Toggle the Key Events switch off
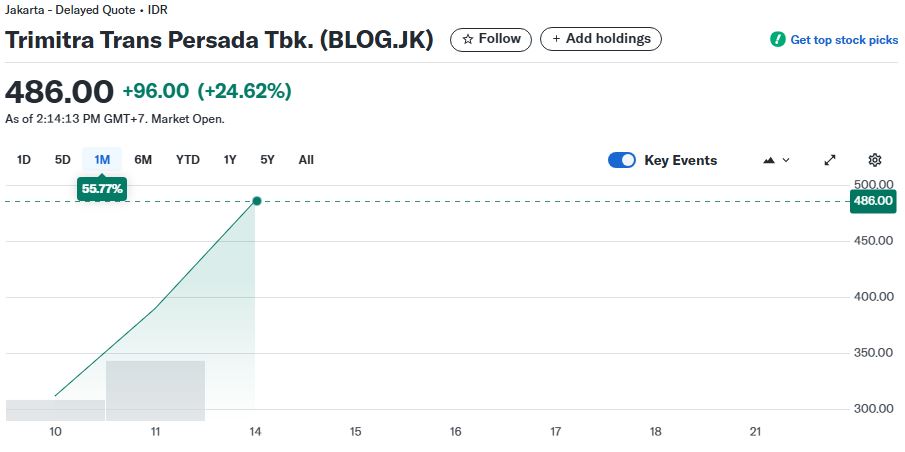Image resolution: width=905 pixels, height=452 pixels. (x=622, y=160)
